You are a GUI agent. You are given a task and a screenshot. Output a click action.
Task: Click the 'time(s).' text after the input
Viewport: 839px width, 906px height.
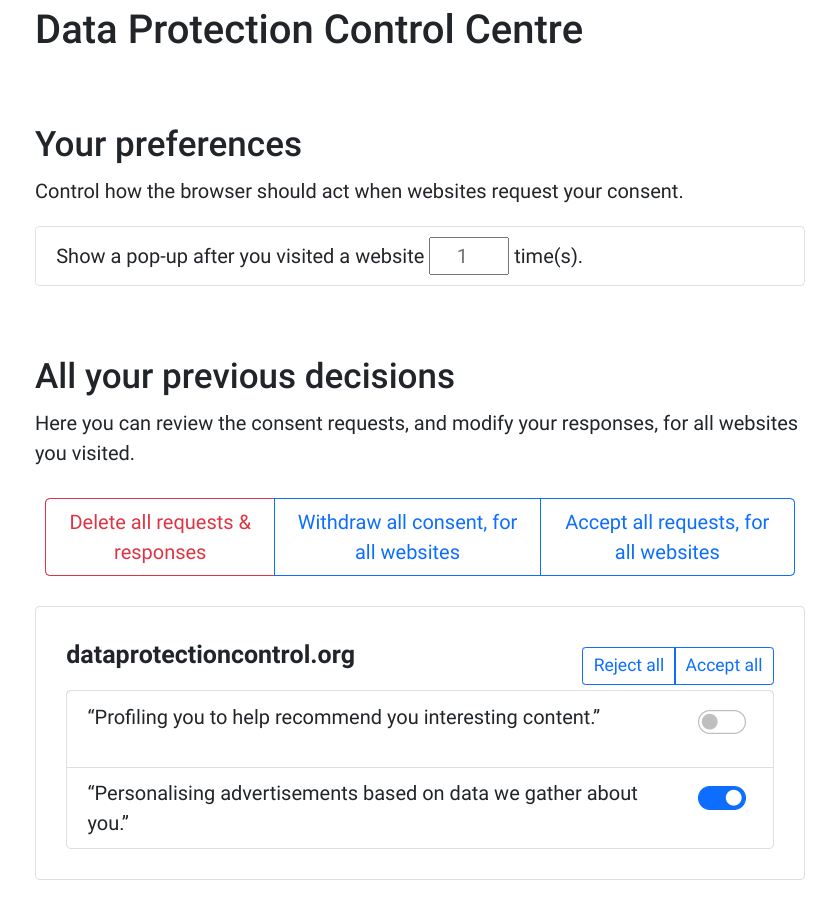548,256
